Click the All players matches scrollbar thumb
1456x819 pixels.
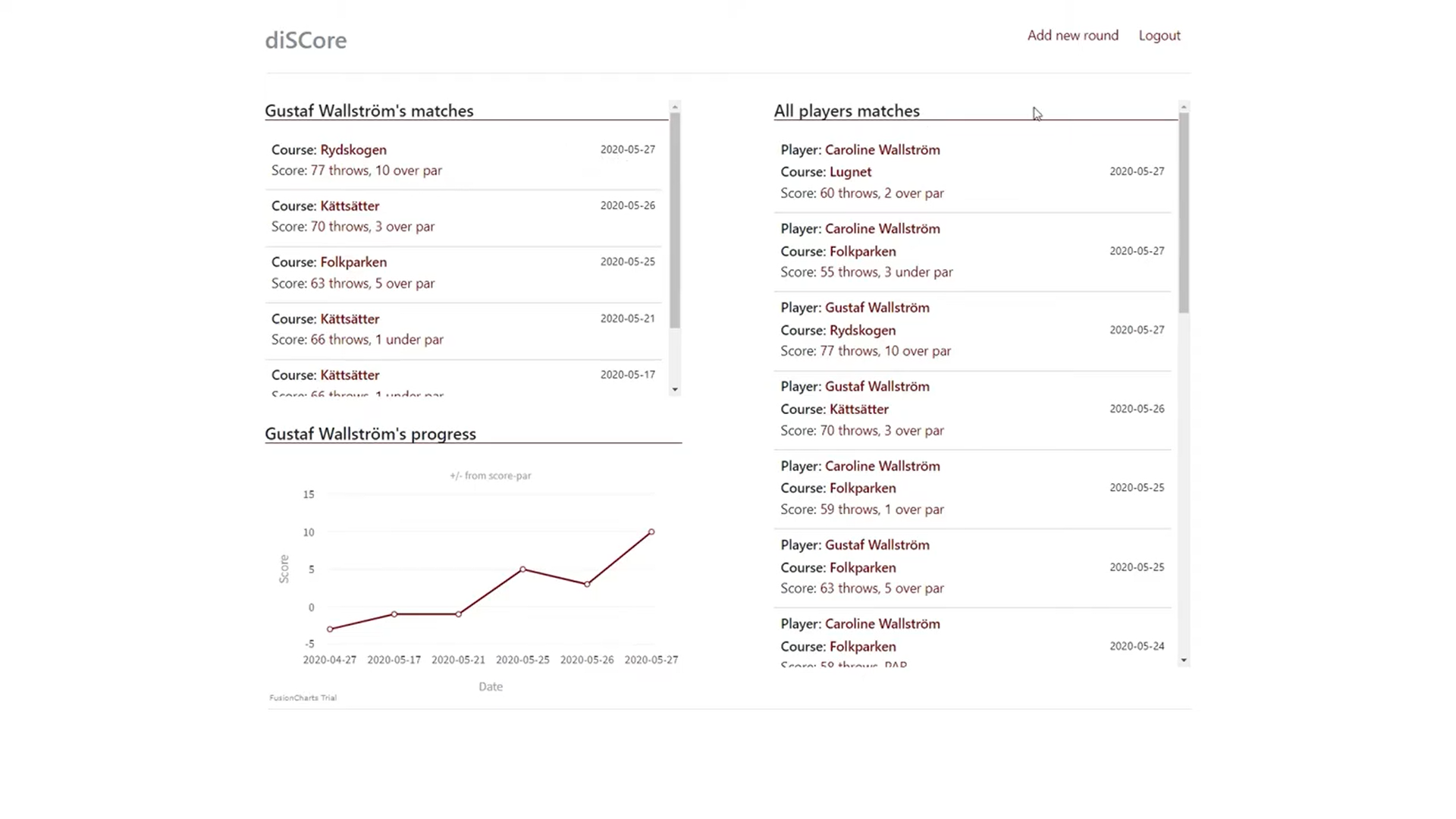1184,212
